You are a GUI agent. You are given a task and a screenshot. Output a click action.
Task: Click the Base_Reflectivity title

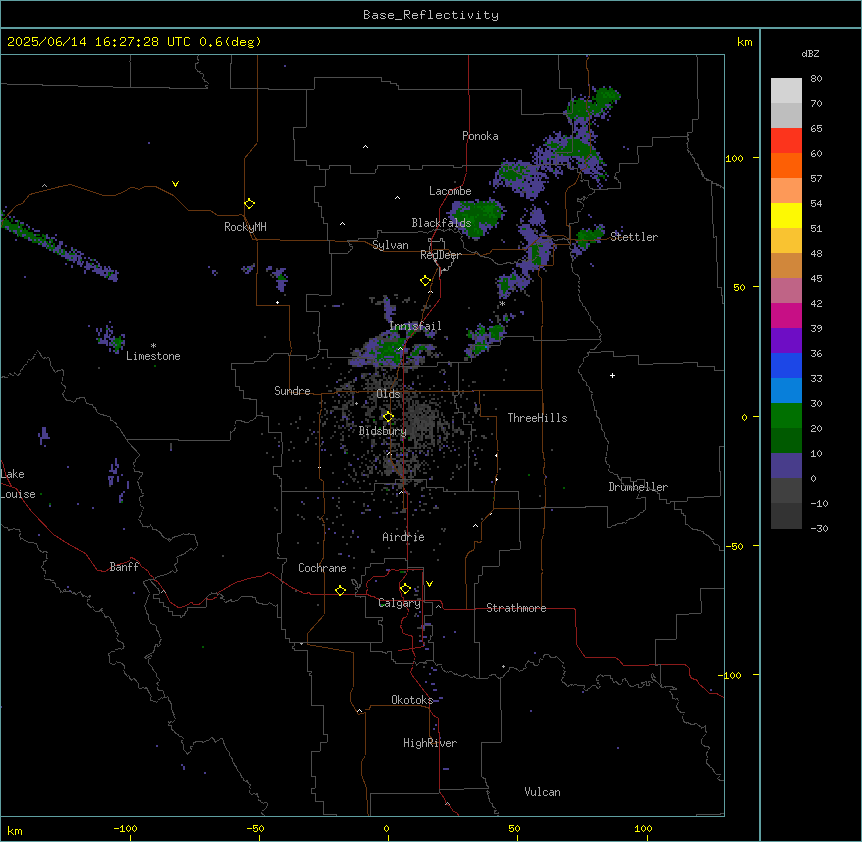click(x=431, y=15)
